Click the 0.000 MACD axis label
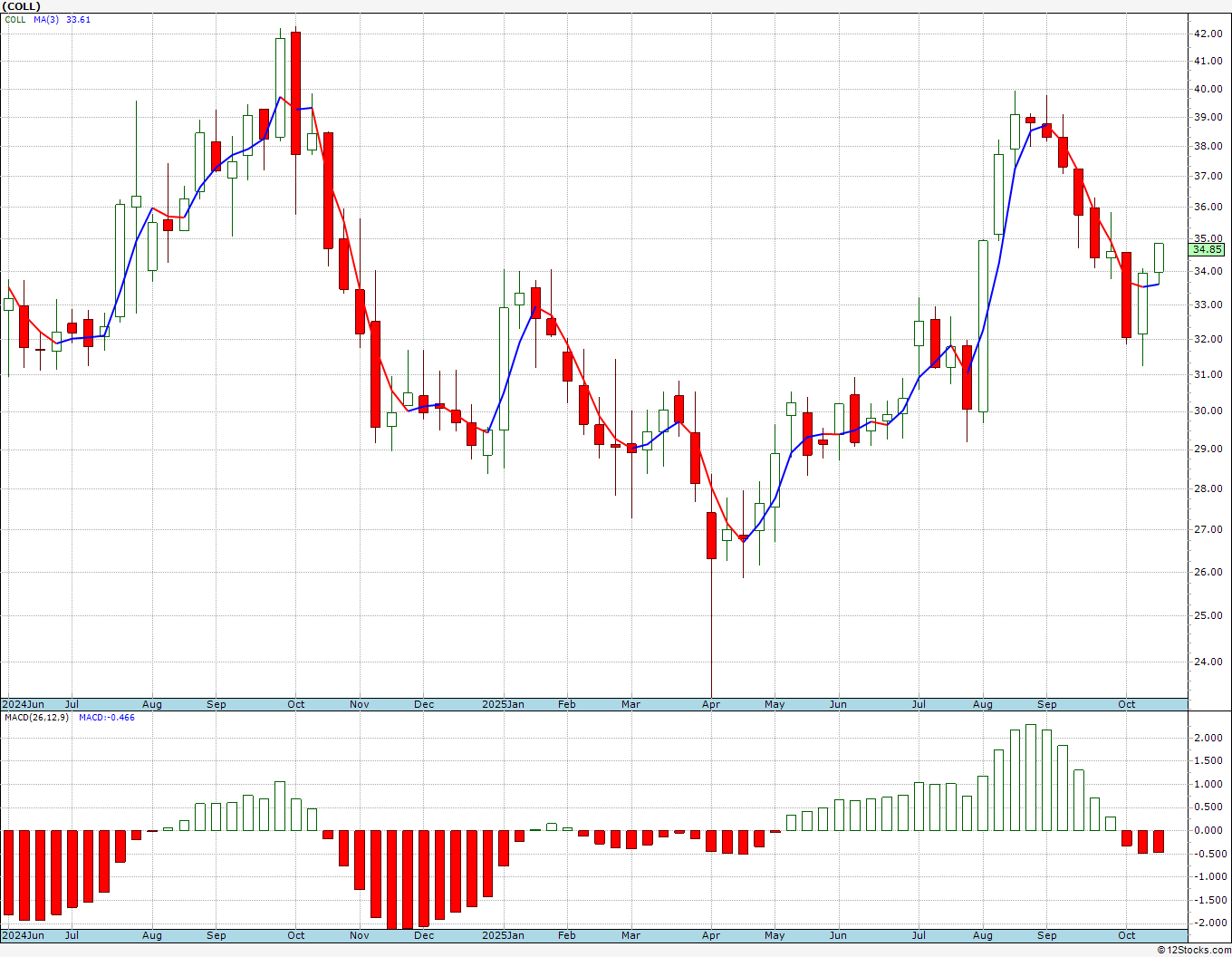1232x957 pixels. click(x=1210, y=830)
